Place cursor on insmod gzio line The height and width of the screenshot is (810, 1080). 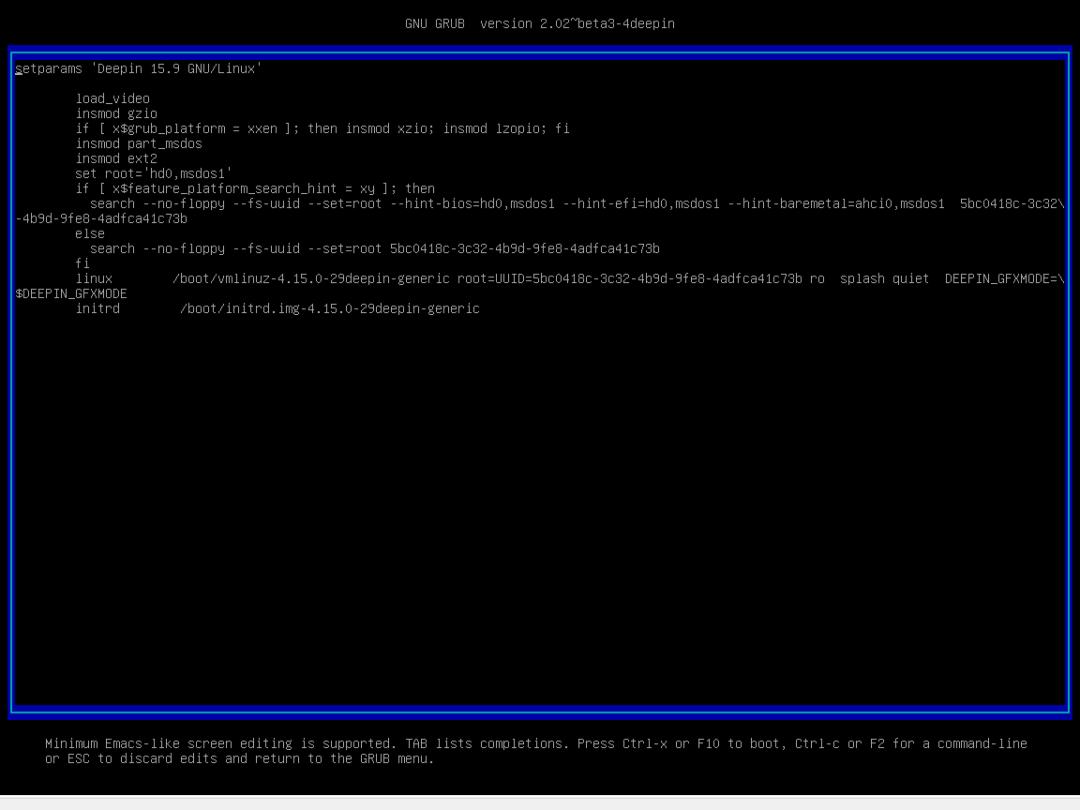click(x=116, y=114)
